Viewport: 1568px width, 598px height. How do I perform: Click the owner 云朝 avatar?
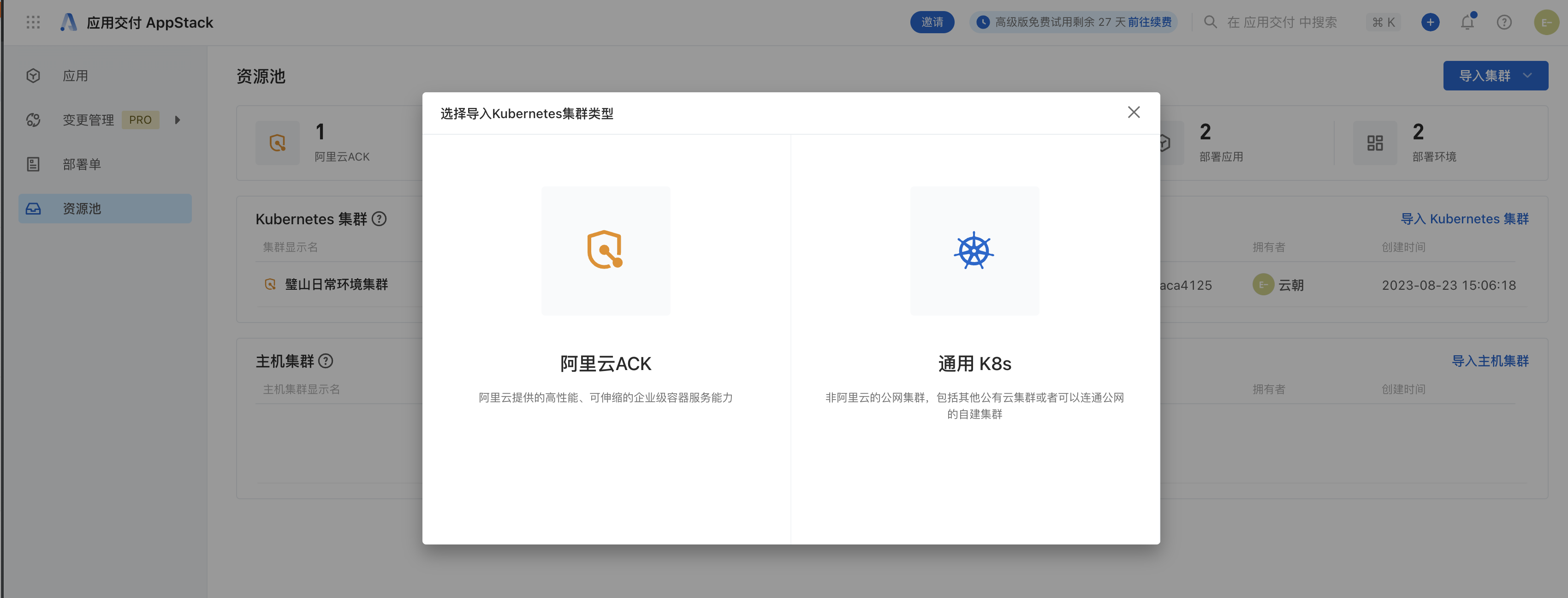(x=1263, y=285)
